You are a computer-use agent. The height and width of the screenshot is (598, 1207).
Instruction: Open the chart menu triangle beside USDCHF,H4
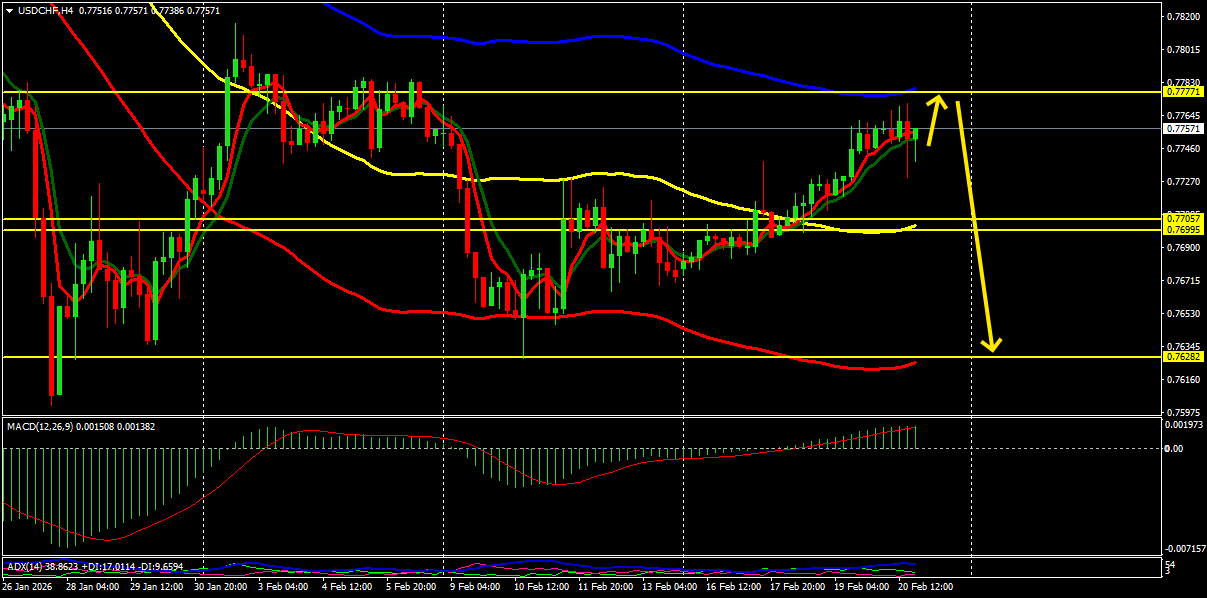(9, 10)
